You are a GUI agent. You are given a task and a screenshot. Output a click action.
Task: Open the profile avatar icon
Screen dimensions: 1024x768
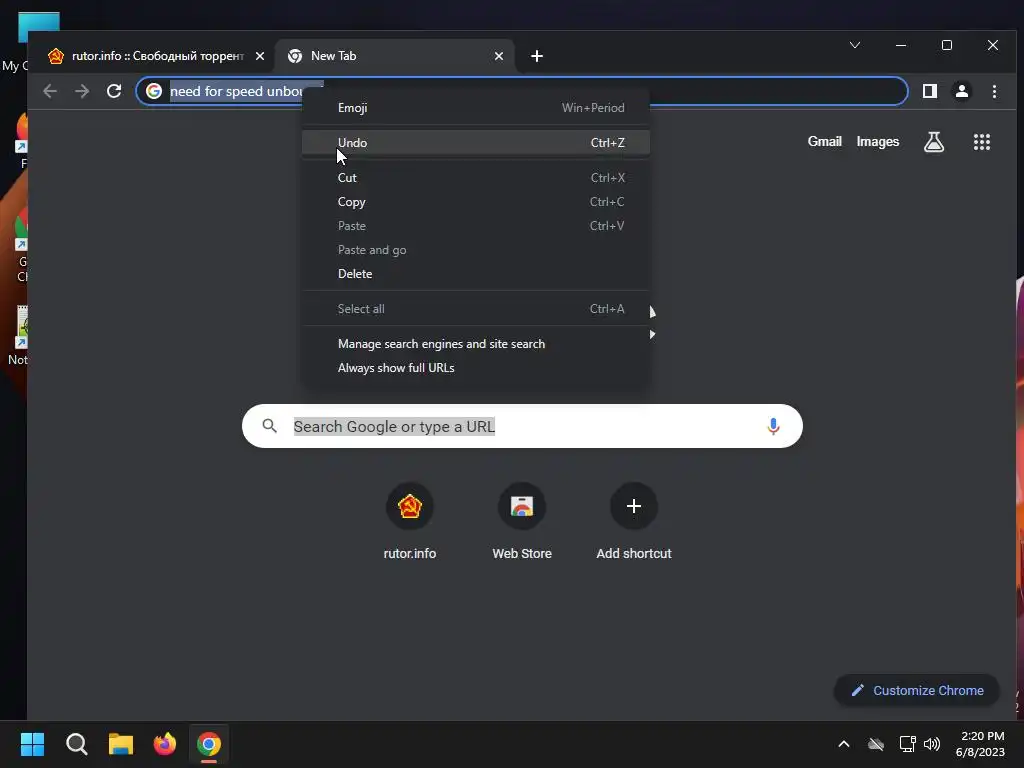tap(961, 91)
